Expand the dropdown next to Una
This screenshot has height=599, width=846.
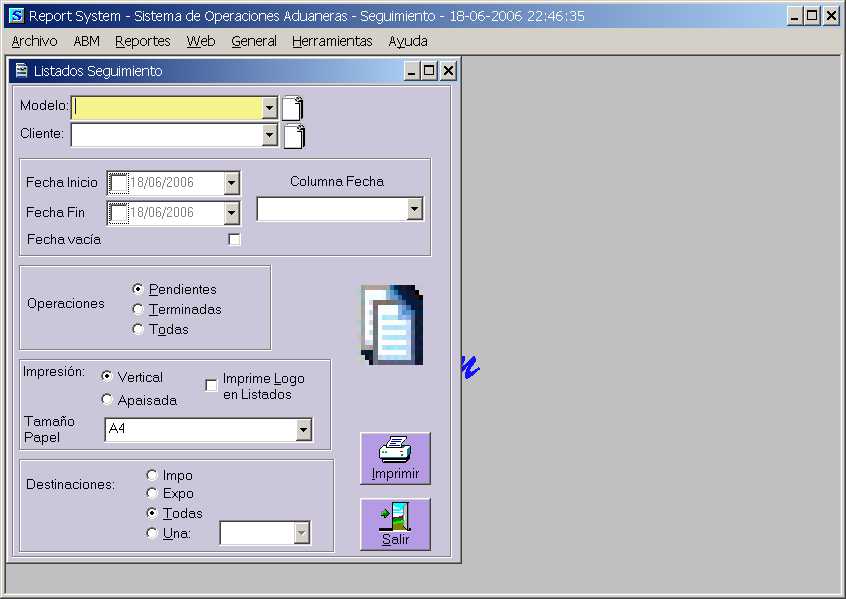[302, 533]
